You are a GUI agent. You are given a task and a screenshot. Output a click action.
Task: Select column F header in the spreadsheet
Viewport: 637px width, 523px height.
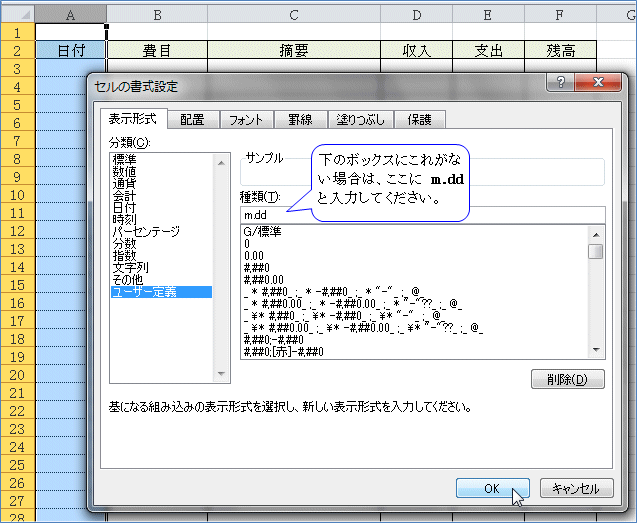click(x=560, y=15)
